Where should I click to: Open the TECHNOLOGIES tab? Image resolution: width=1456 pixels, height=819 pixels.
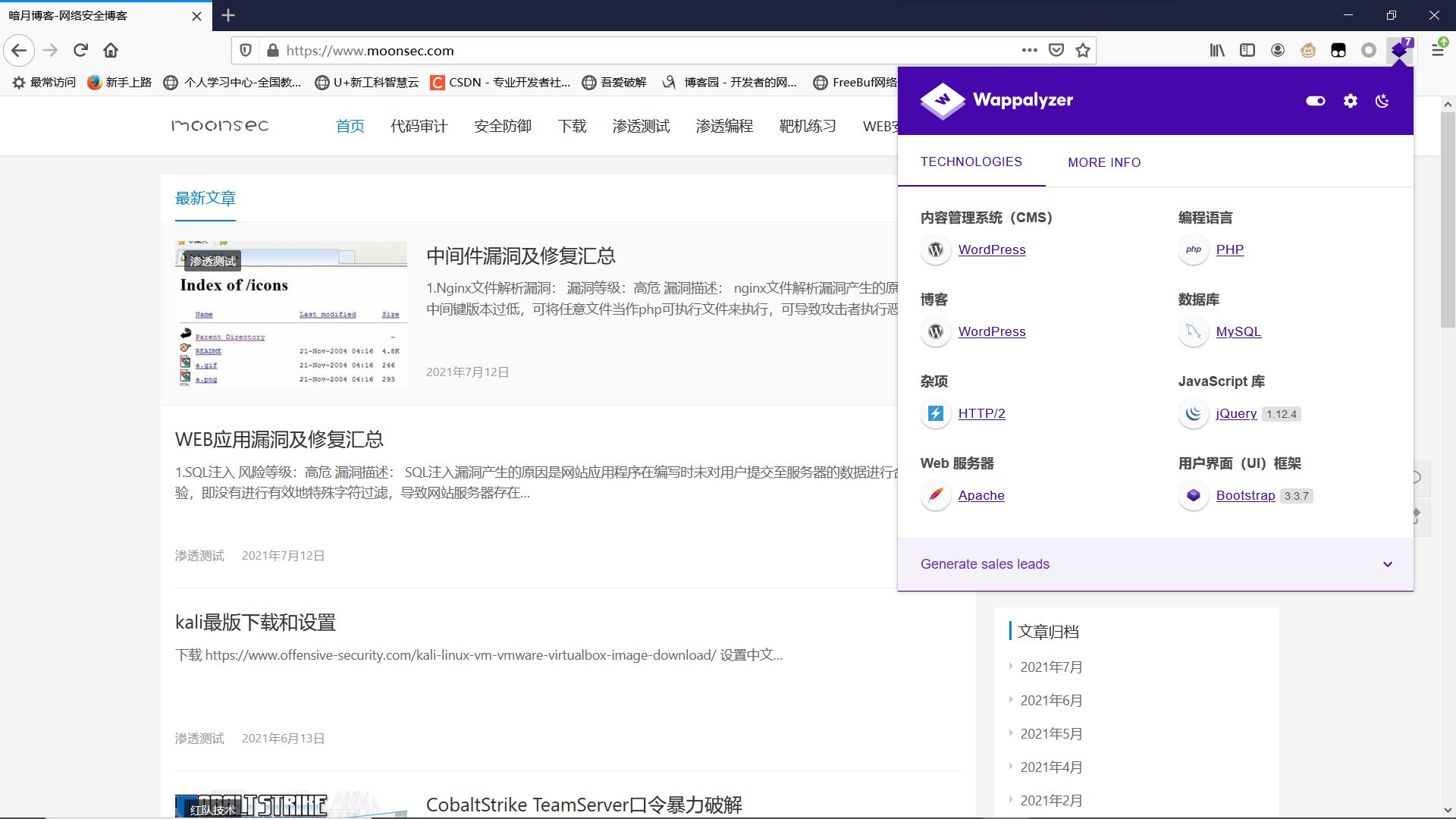tap(971, 162)
